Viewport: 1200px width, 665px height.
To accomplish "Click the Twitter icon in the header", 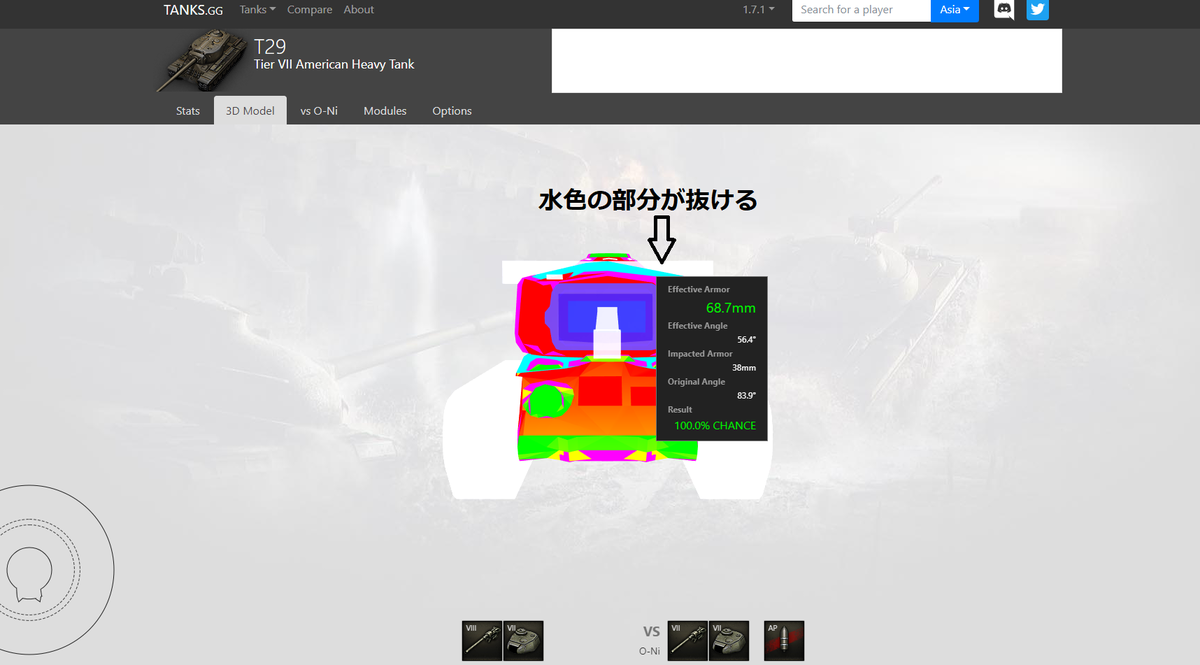I will click(1037, 10).
